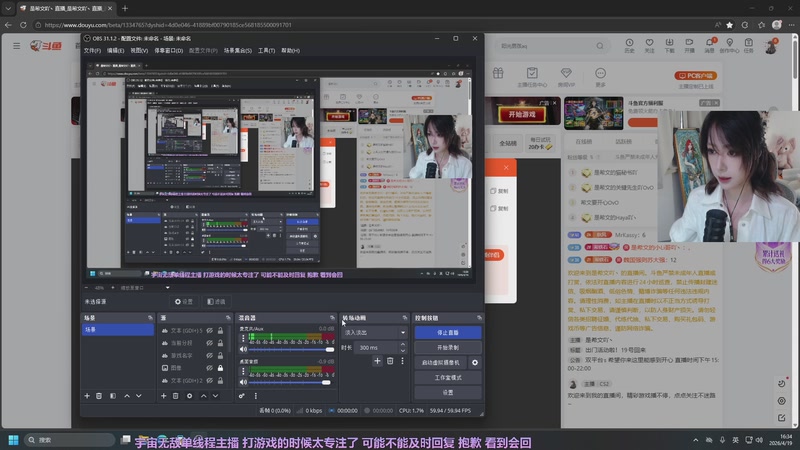
Task: Click 启动虚拟摄像机 button
Action: click(441, 363)
